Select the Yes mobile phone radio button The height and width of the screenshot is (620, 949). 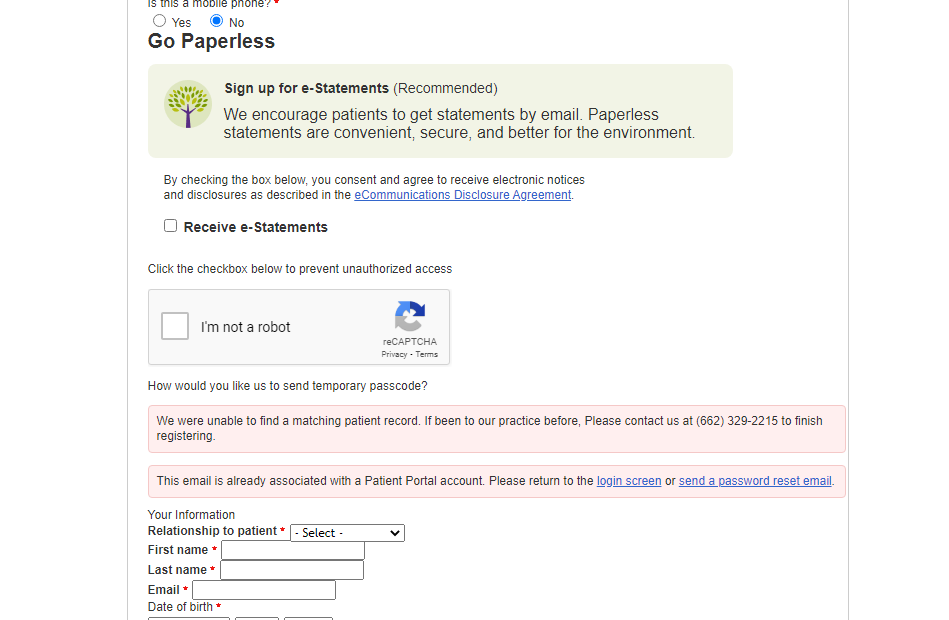159,21
